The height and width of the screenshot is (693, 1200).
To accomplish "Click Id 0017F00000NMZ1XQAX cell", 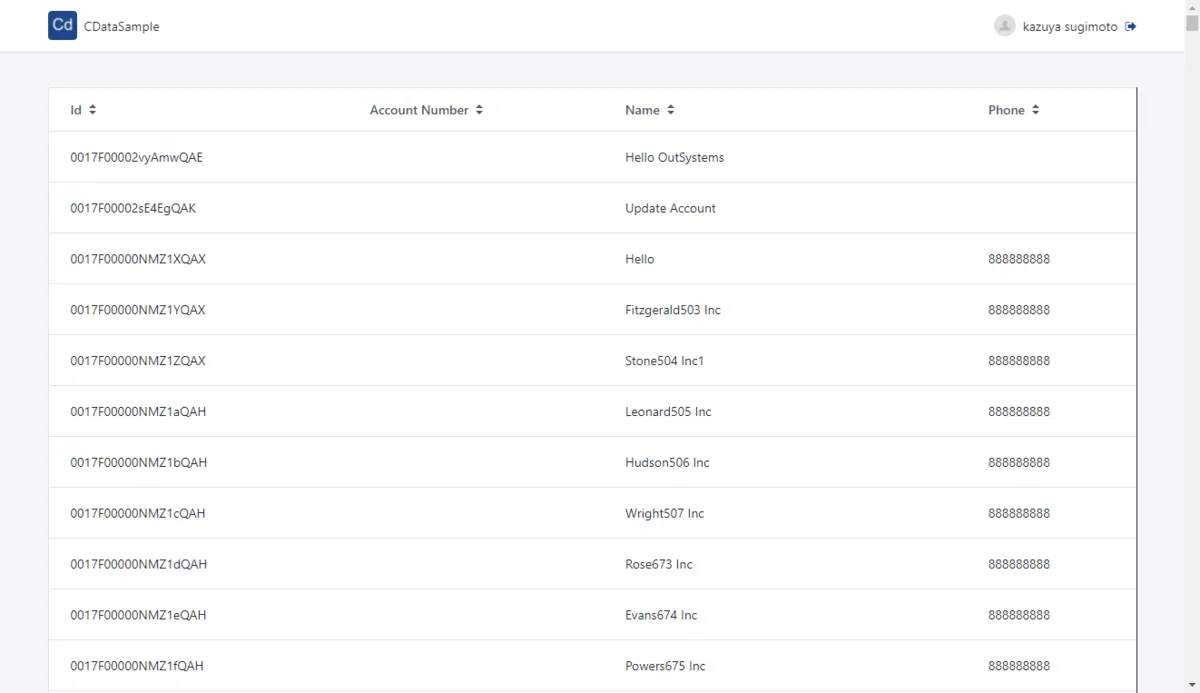I will click(138, 259).
